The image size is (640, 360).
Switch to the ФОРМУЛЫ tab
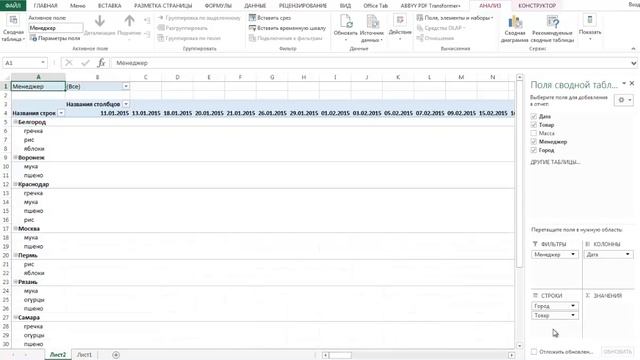click(x=218, y=6)
